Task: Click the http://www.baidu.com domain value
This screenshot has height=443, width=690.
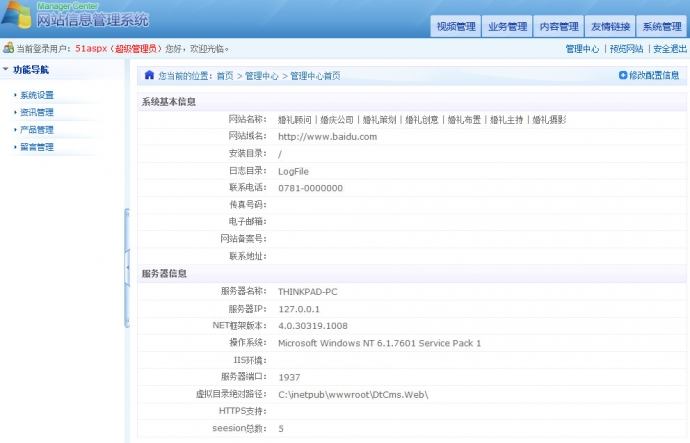Action: click(x=327, y=137)
